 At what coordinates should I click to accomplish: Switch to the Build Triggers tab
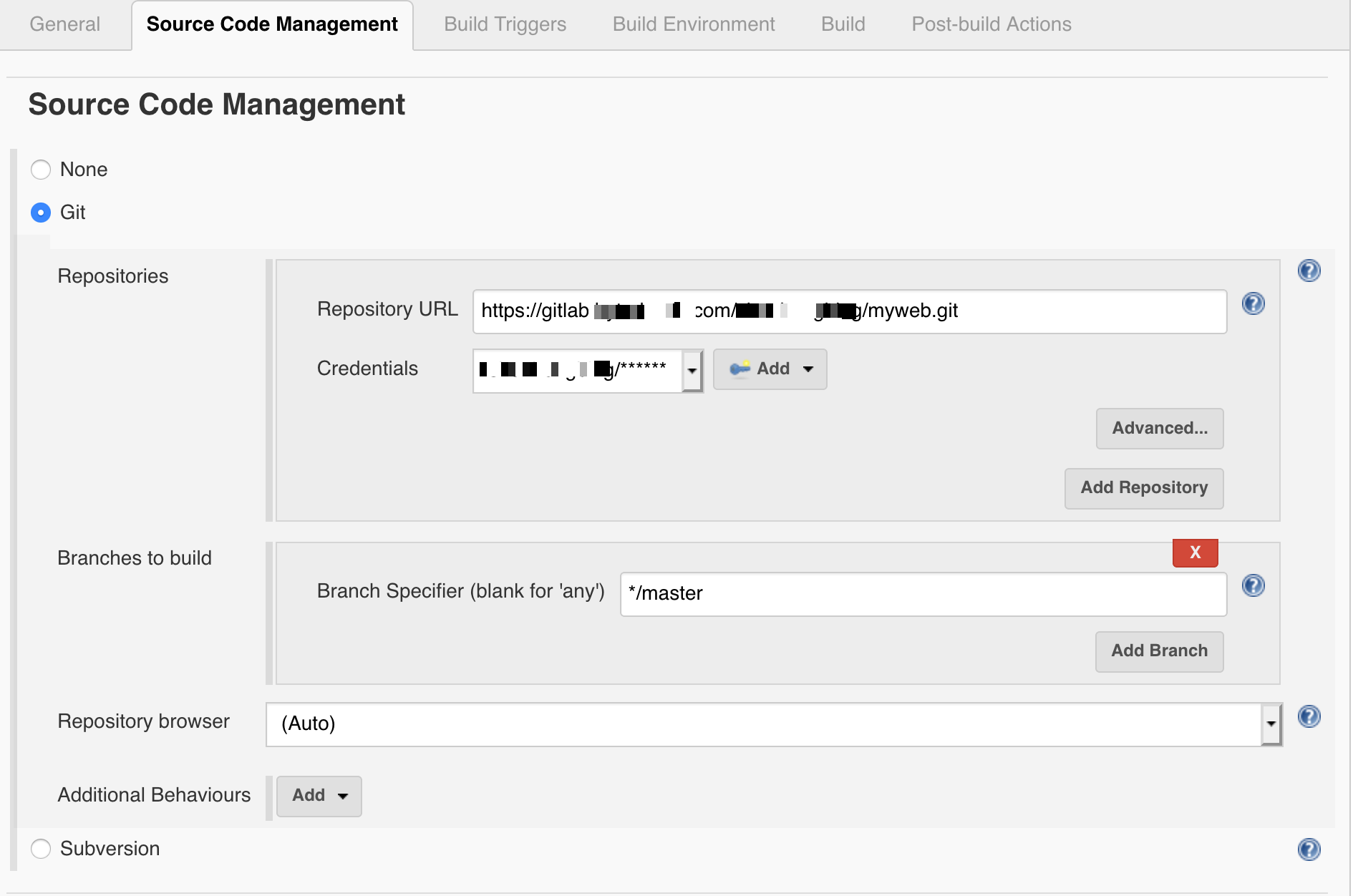coord(505,24)
